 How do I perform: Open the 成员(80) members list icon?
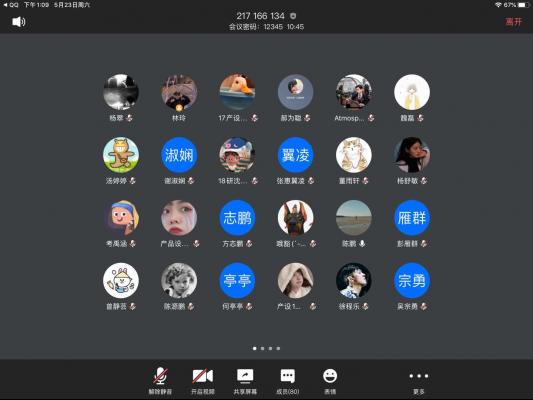coord(288,376)
